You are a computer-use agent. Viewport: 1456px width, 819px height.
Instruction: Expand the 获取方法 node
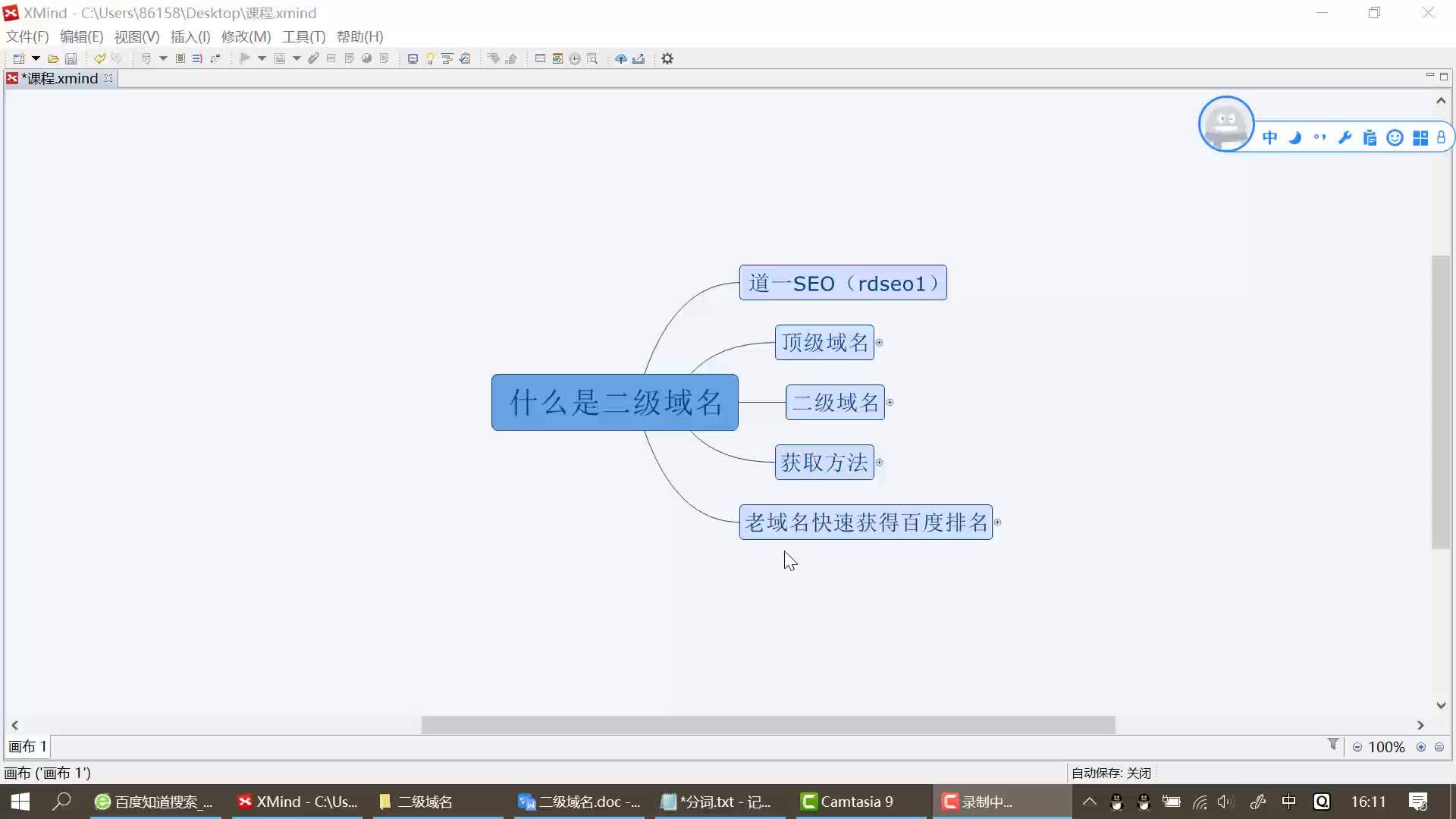879,462
